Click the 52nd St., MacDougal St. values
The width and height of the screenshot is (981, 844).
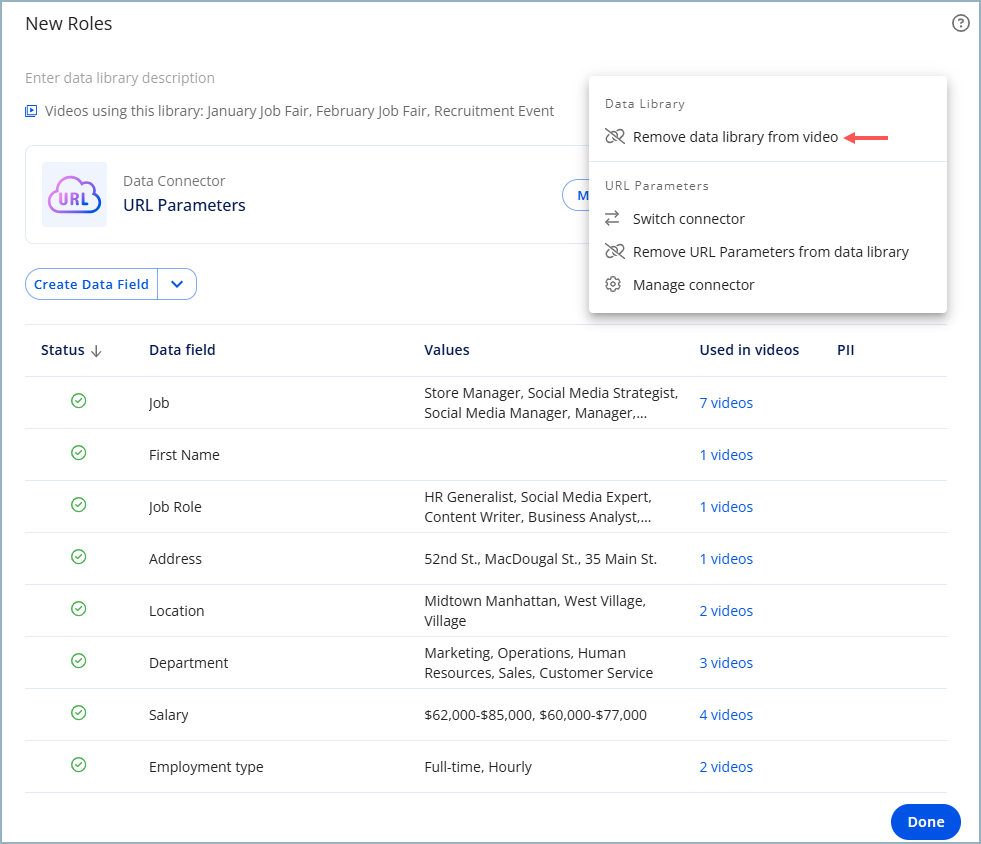tap(541, 559)
